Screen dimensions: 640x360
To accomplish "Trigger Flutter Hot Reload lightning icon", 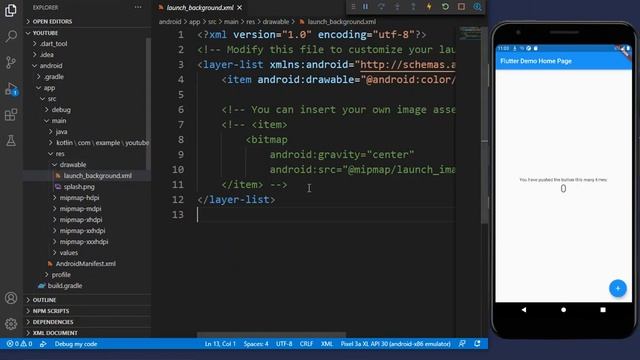I will [x=429, y=7].
